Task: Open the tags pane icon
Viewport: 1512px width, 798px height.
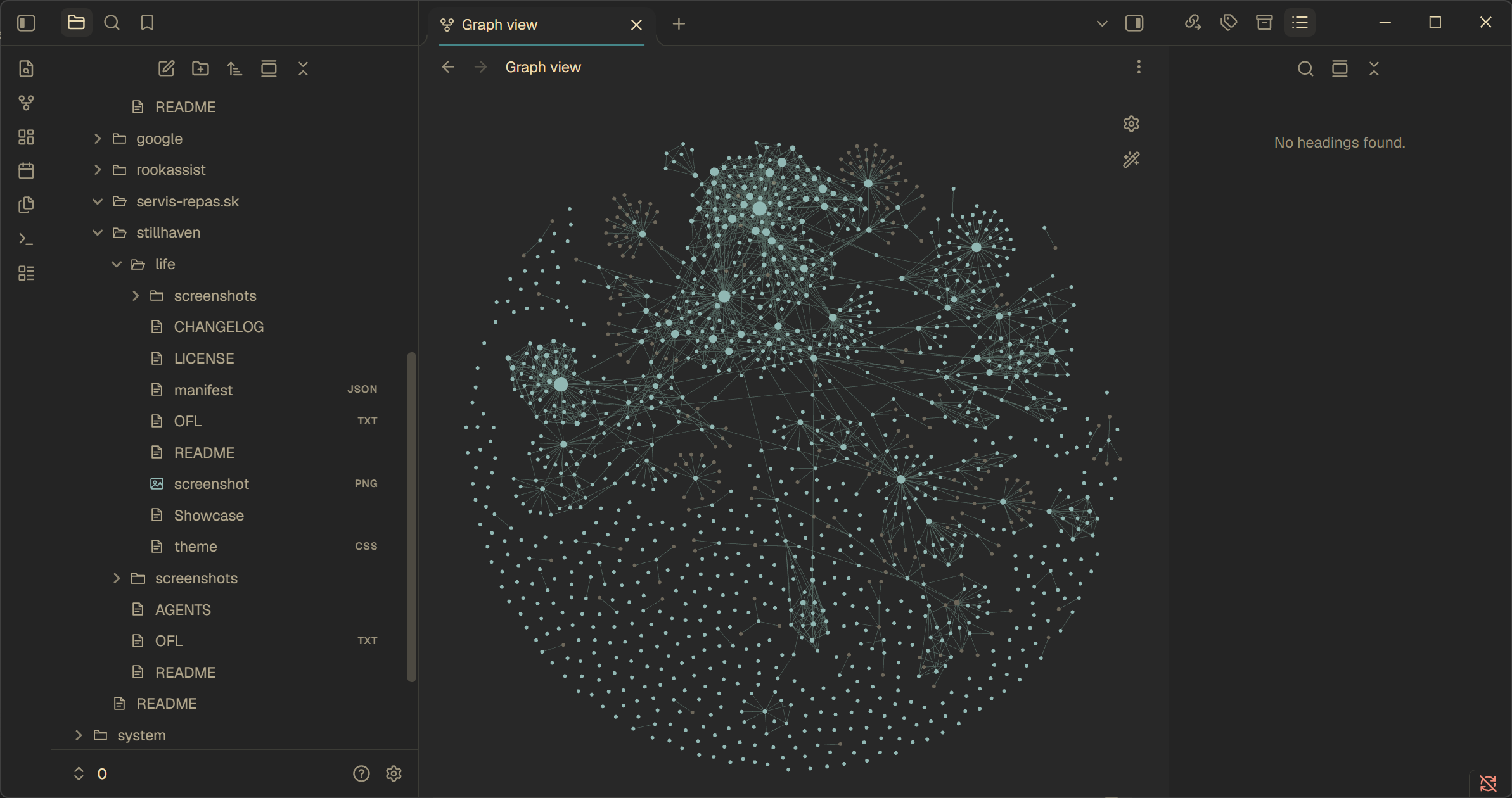Action: 1229,23
